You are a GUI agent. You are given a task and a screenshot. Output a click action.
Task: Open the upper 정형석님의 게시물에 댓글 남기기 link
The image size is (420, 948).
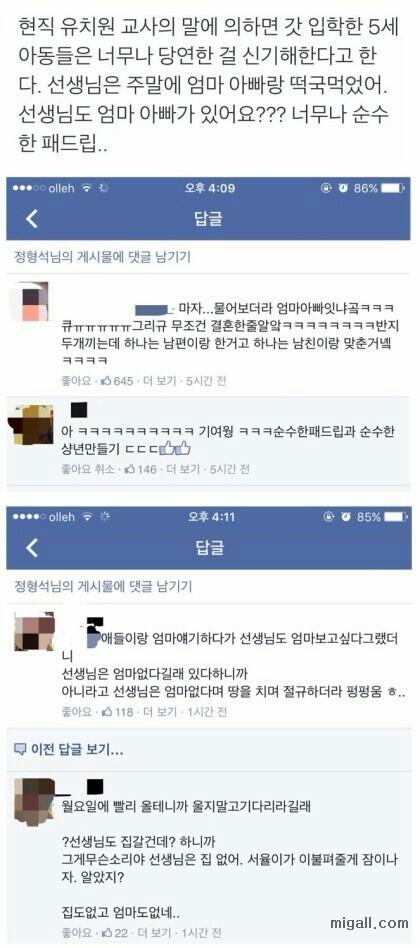102,257
